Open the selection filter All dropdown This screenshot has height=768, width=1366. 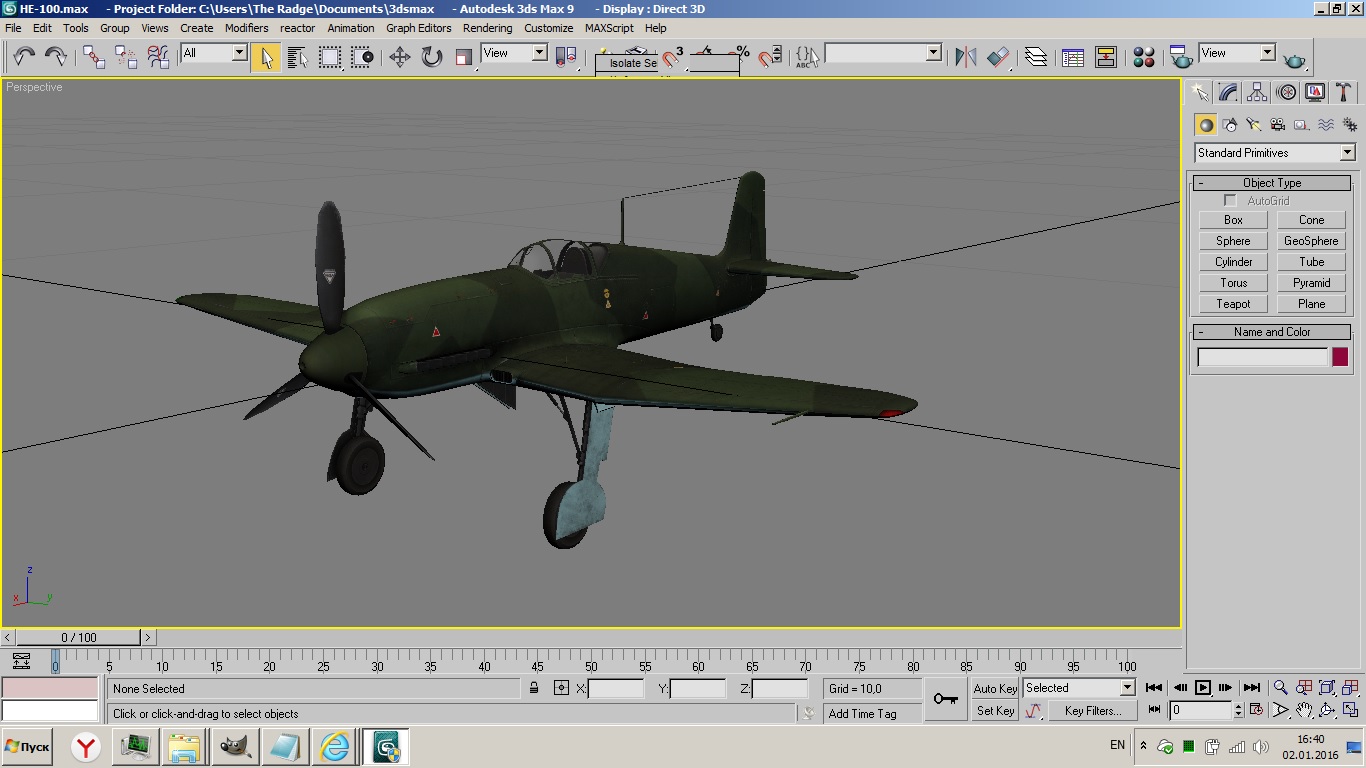pyautogui.click(x=239, y=53)
